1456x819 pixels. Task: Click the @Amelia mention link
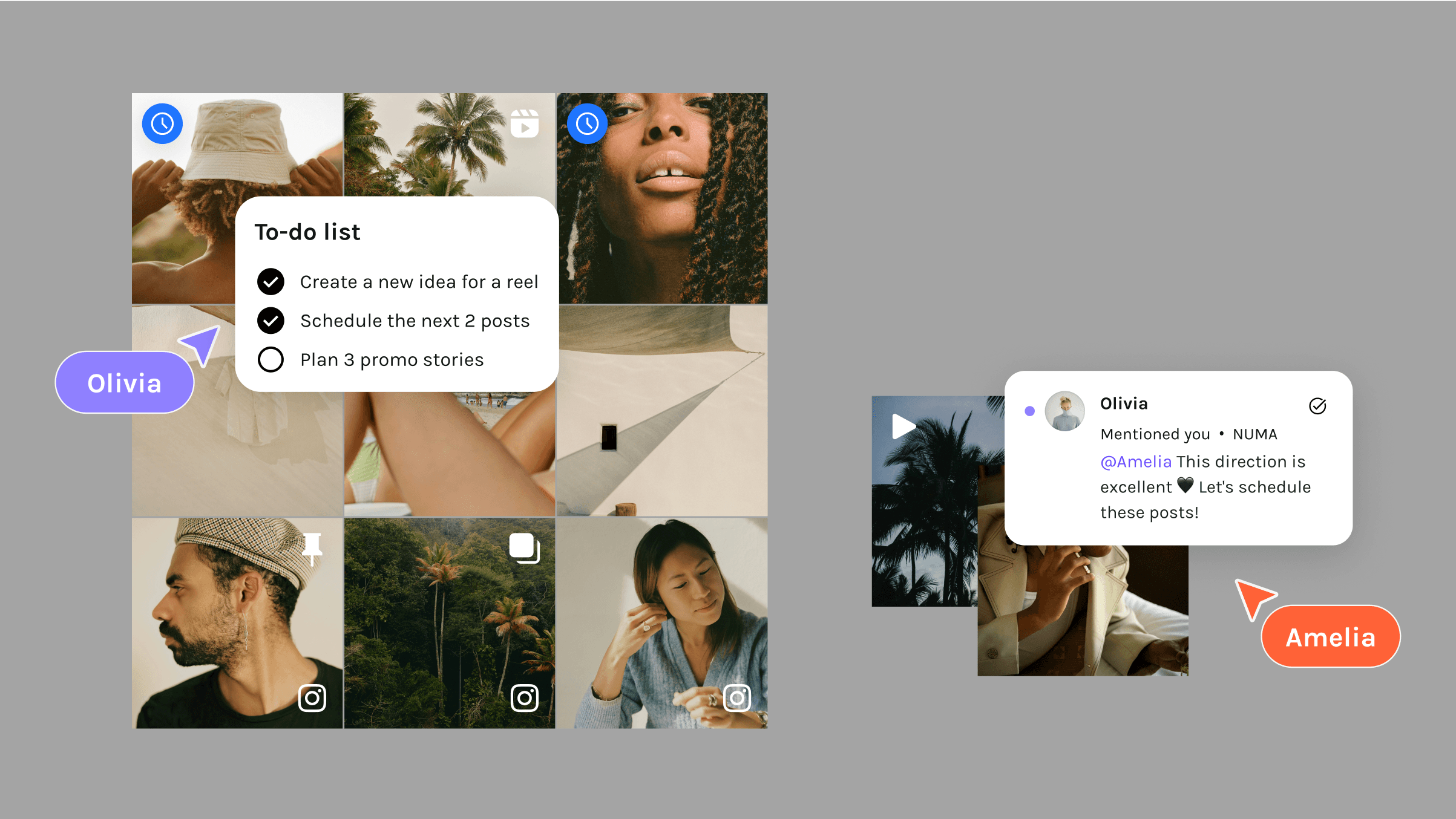1136,462
